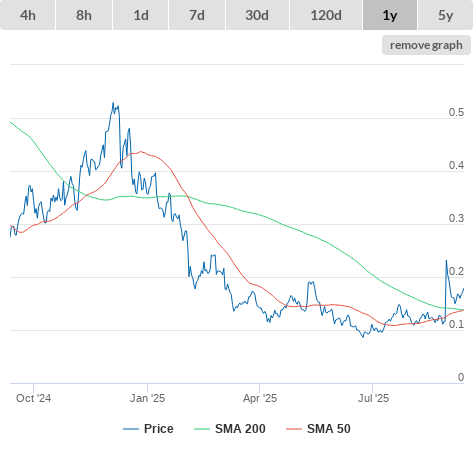This screenshot has width=474, height=455.
Task: Open the 120d time range tab
Action: [326, 15]
